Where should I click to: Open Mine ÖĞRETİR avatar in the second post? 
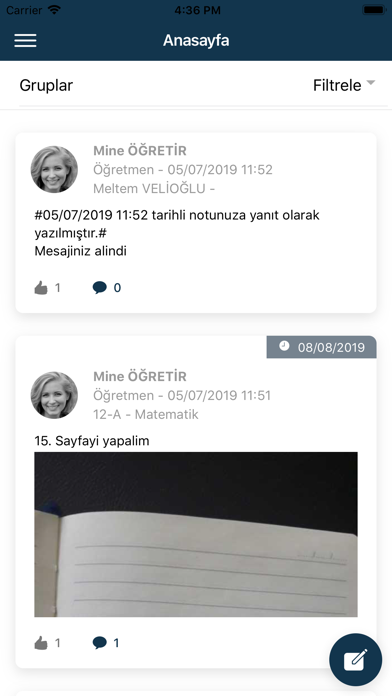(54, 395)
